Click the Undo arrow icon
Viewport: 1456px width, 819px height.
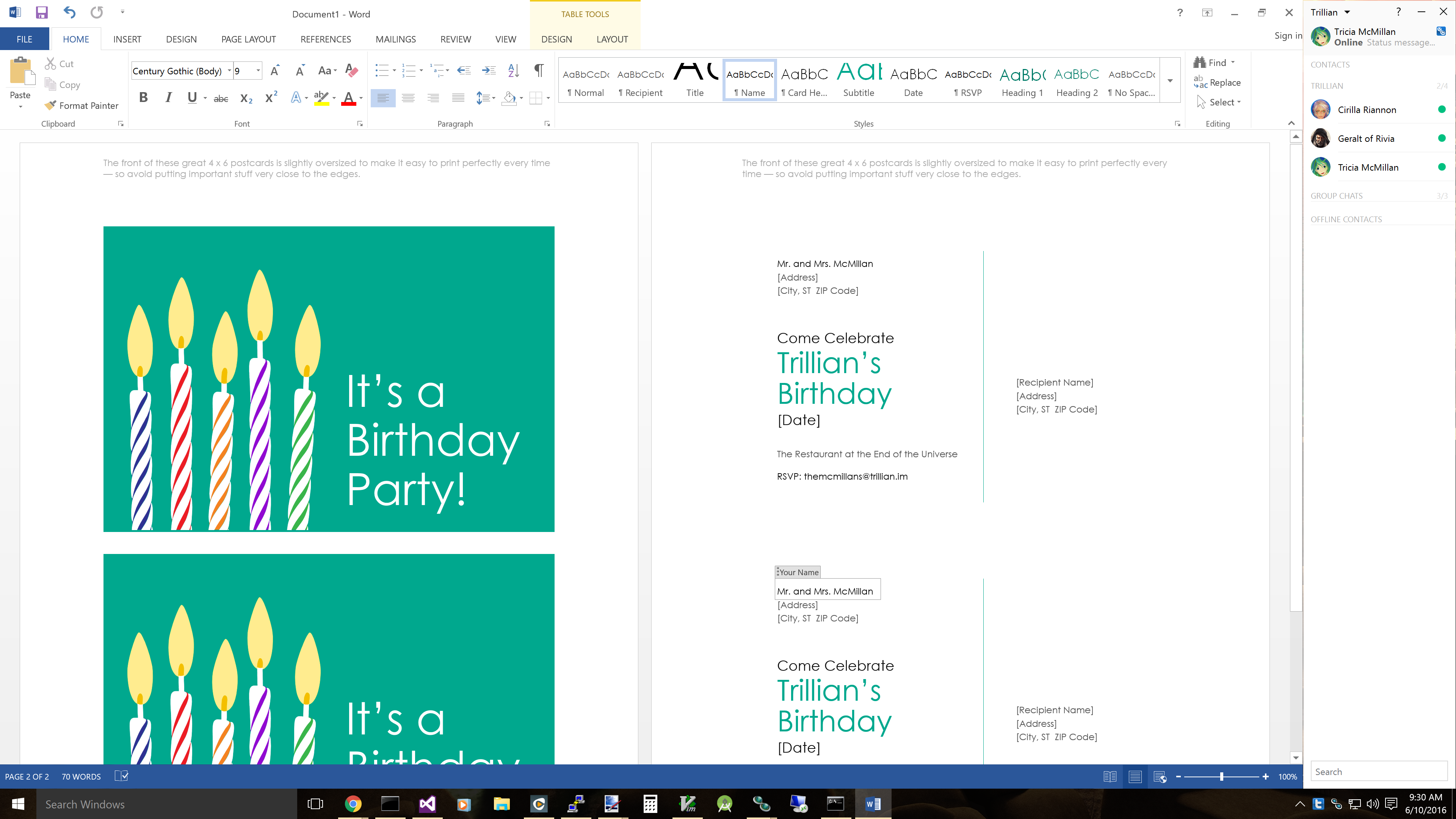[x=69, y=13]
